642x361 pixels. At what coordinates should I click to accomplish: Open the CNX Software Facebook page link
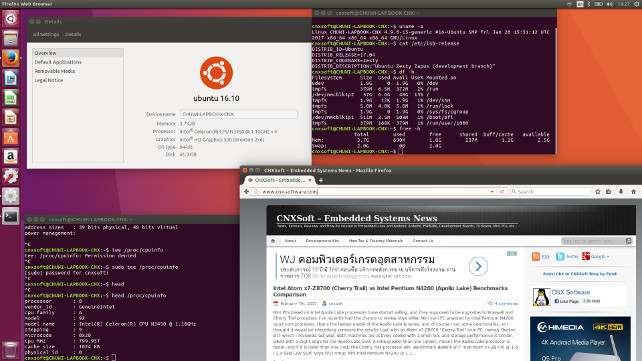click(571, 292)
